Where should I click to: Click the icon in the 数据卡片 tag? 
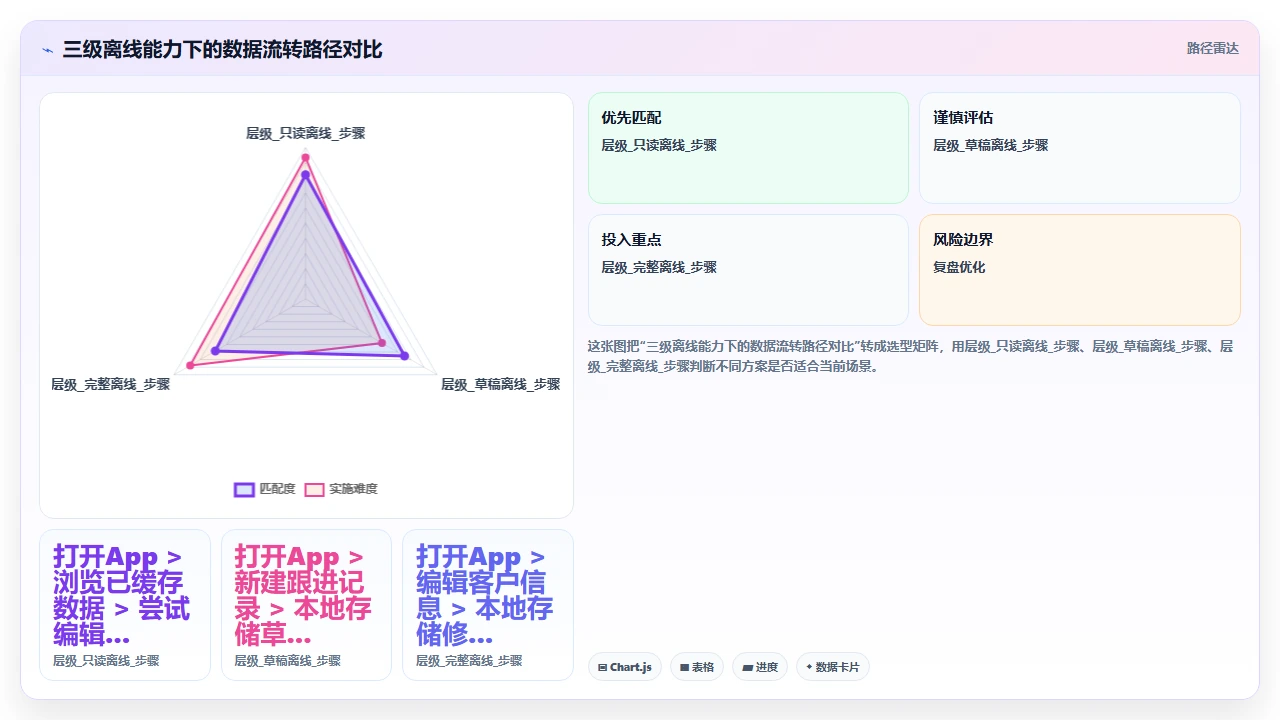click(809, 667)
